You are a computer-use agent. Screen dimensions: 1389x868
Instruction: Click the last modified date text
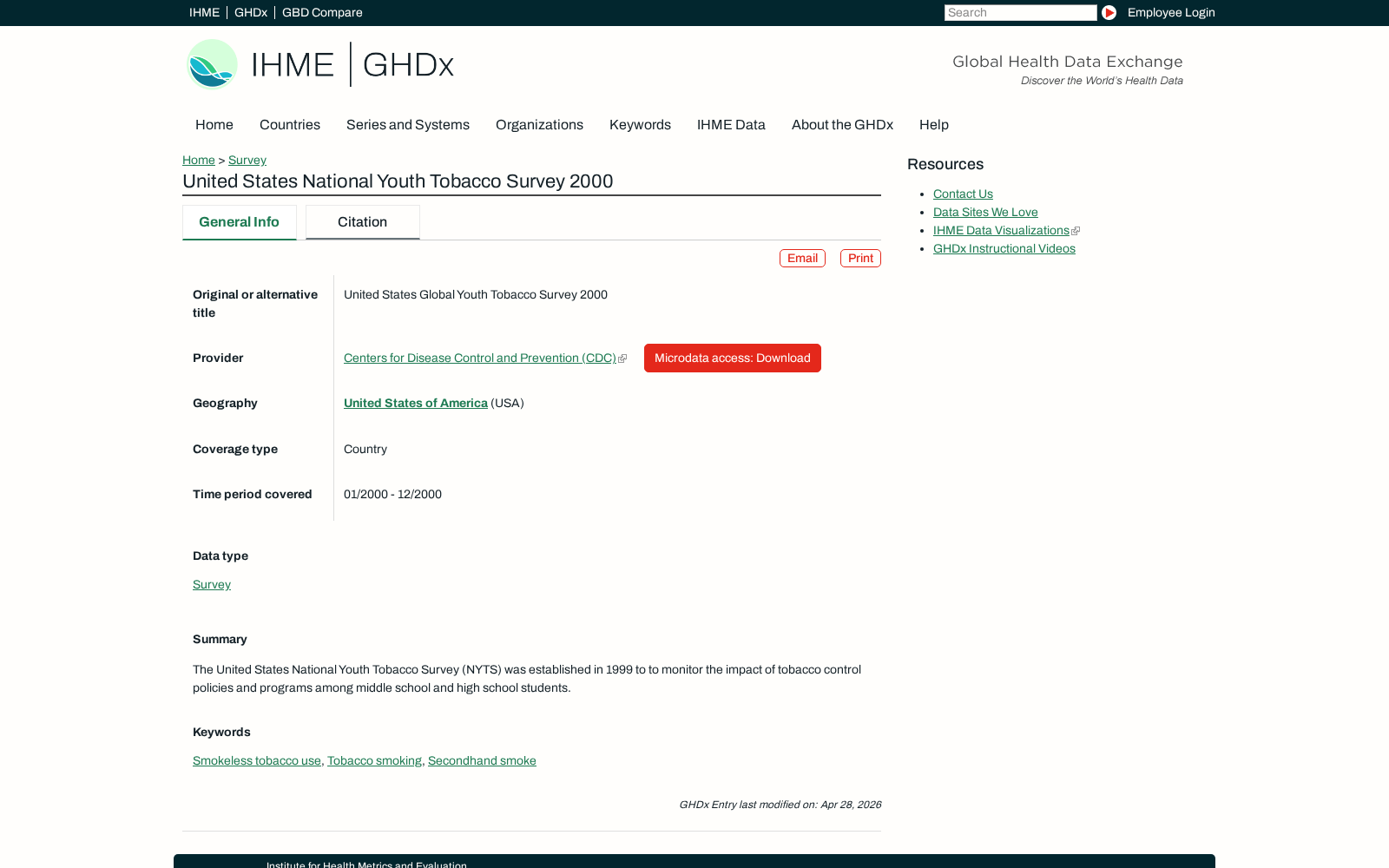pyautogui.click(x=780, y=805)
